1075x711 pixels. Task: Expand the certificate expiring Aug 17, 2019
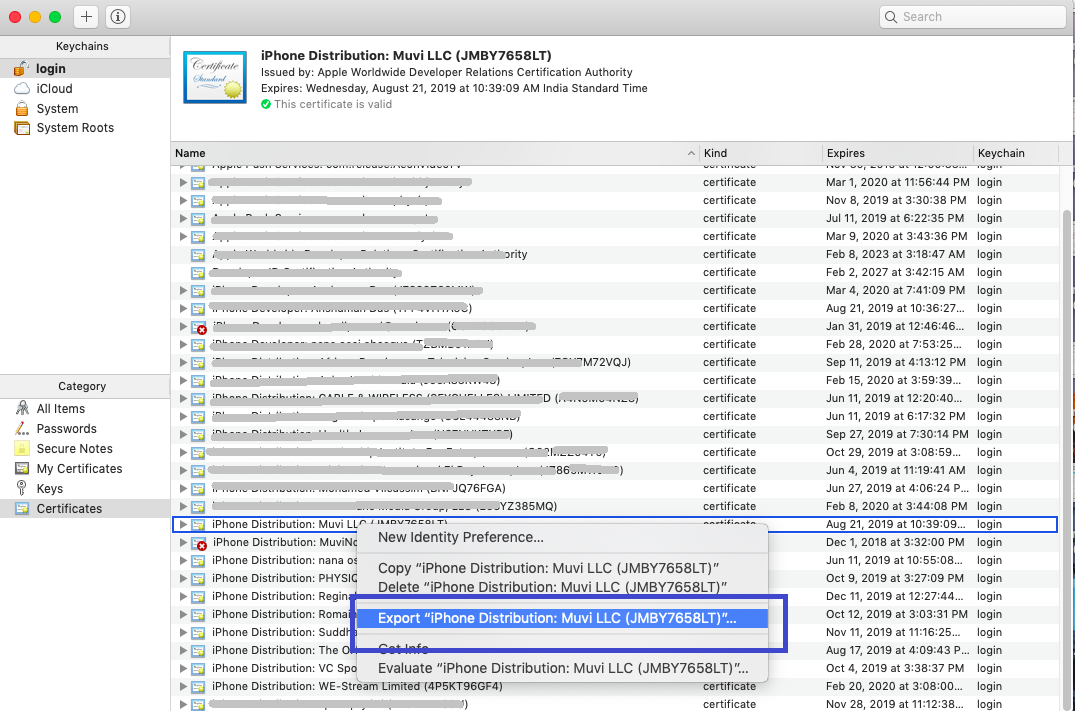pos(183,650)
